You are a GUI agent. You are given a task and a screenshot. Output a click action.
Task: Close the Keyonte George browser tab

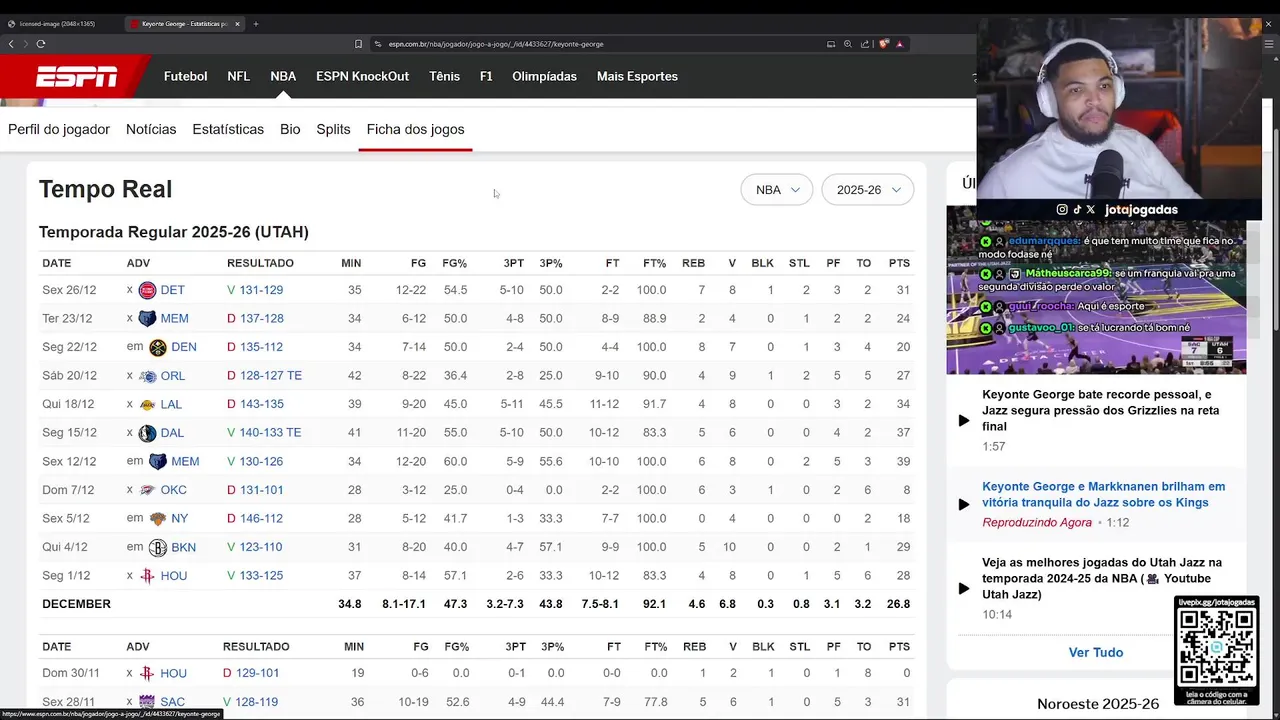coord(237,23)
